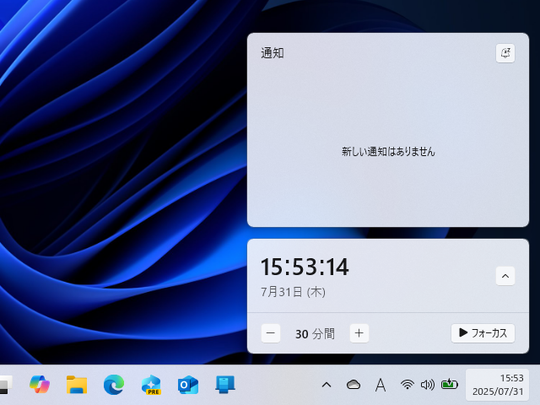Open File Explorer from taskbar

76,384
